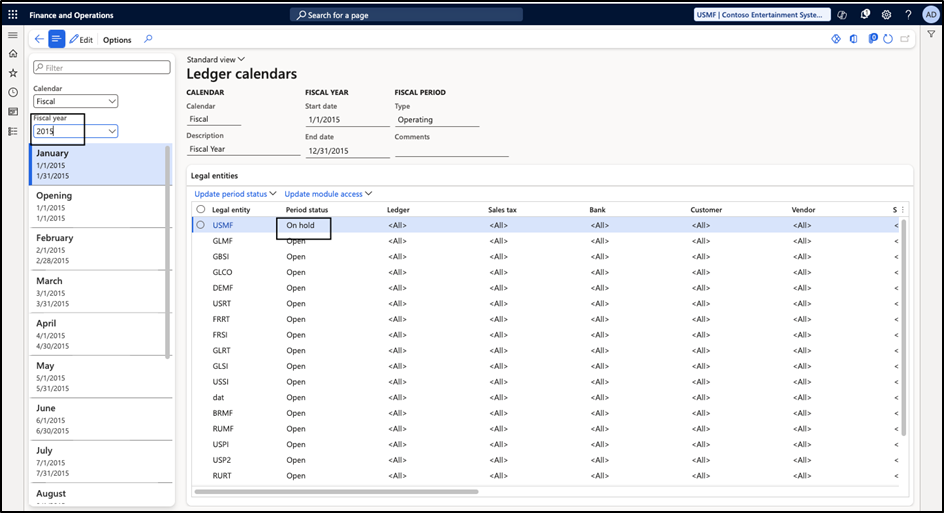The height and width of the screenshot is (513, 944).
Task: Expand the Calendar Fiscal dropdown
Action: [111, 101]
